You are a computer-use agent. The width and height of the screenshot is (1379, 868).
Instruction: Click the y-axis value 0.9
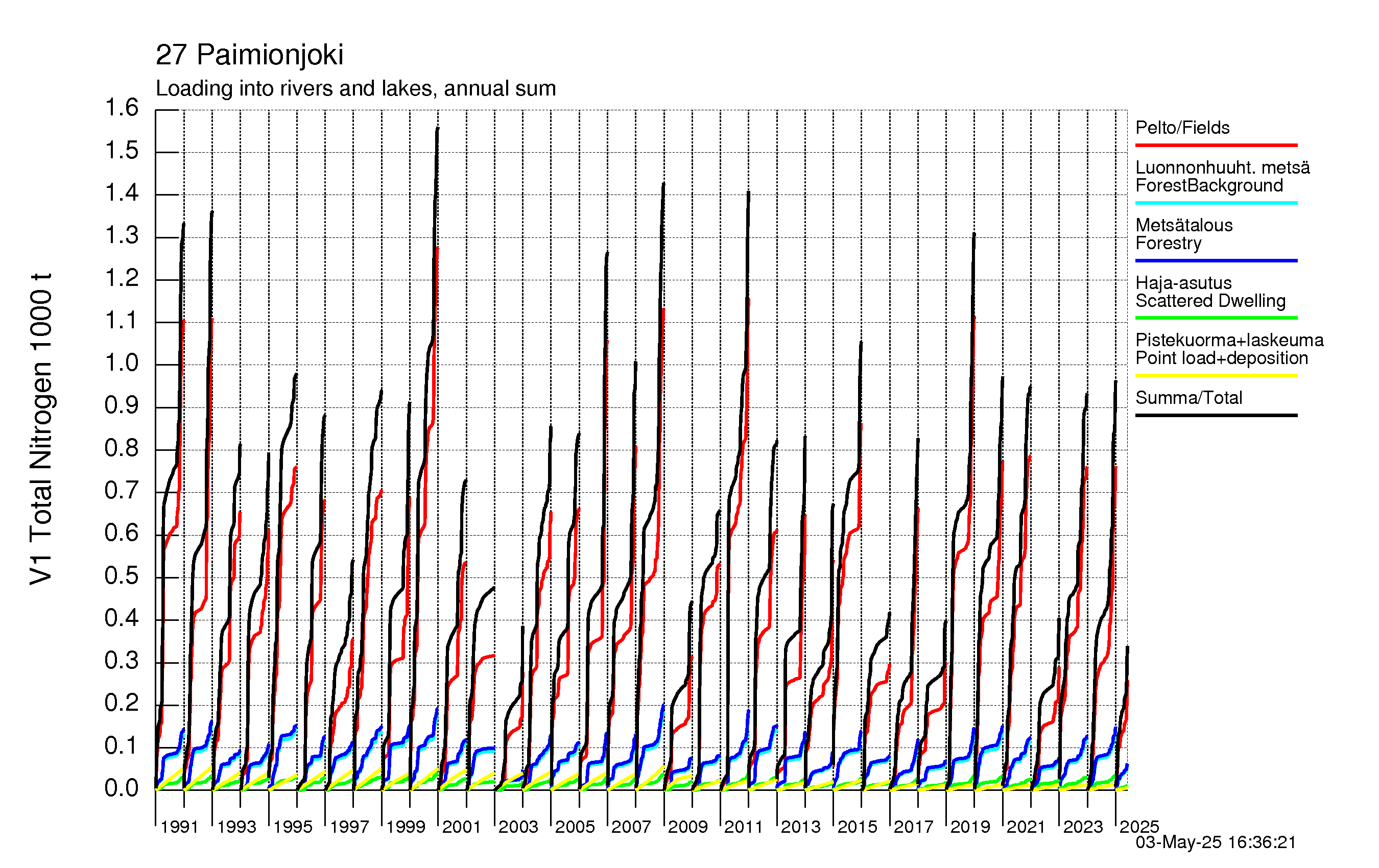(122, 406)
